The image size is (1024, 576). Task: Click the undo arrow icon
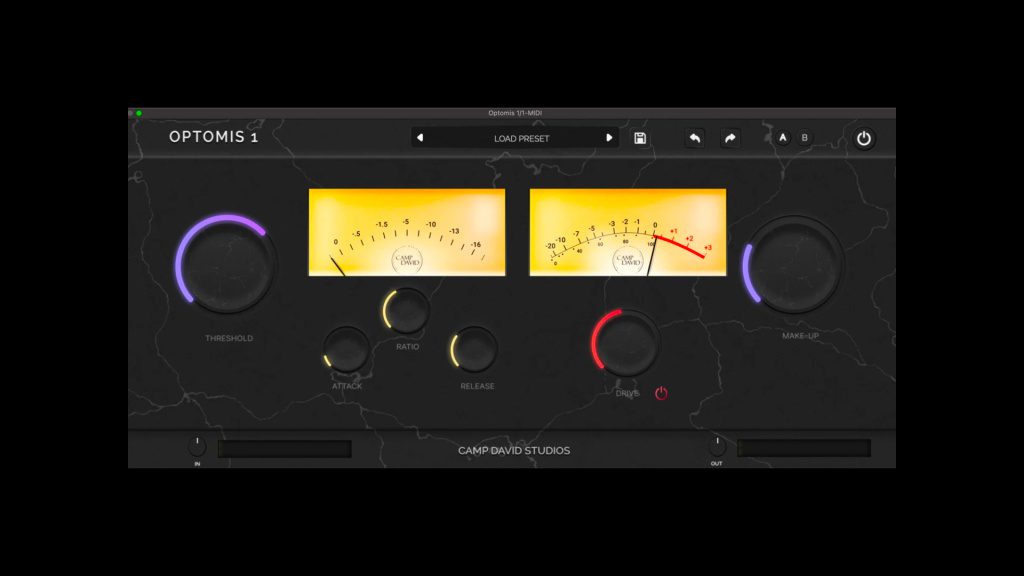(x=695, y=138)
